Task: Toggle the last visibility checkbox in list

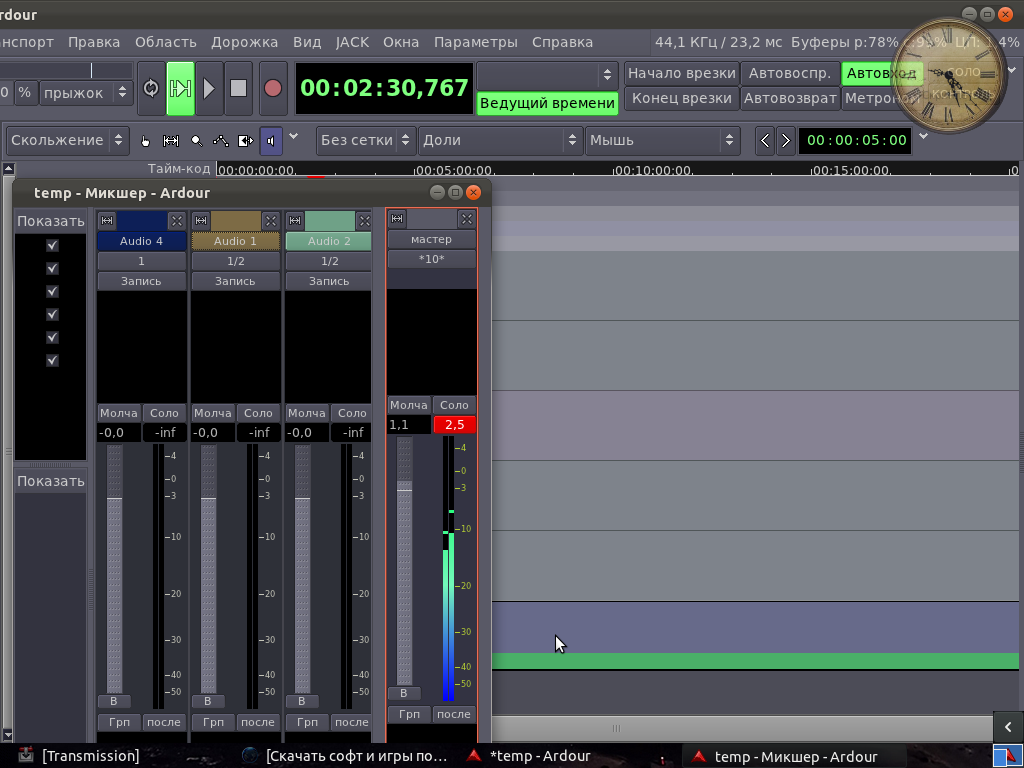Action: click(x=52, y=360)
